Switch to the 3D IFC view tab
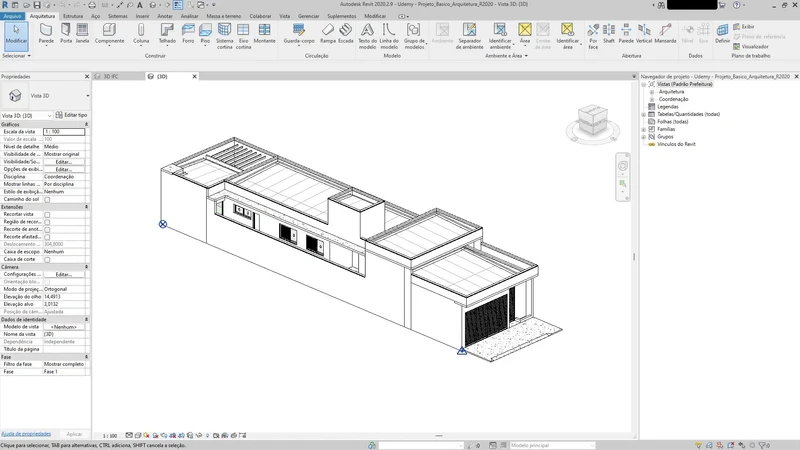 point(112,76)
